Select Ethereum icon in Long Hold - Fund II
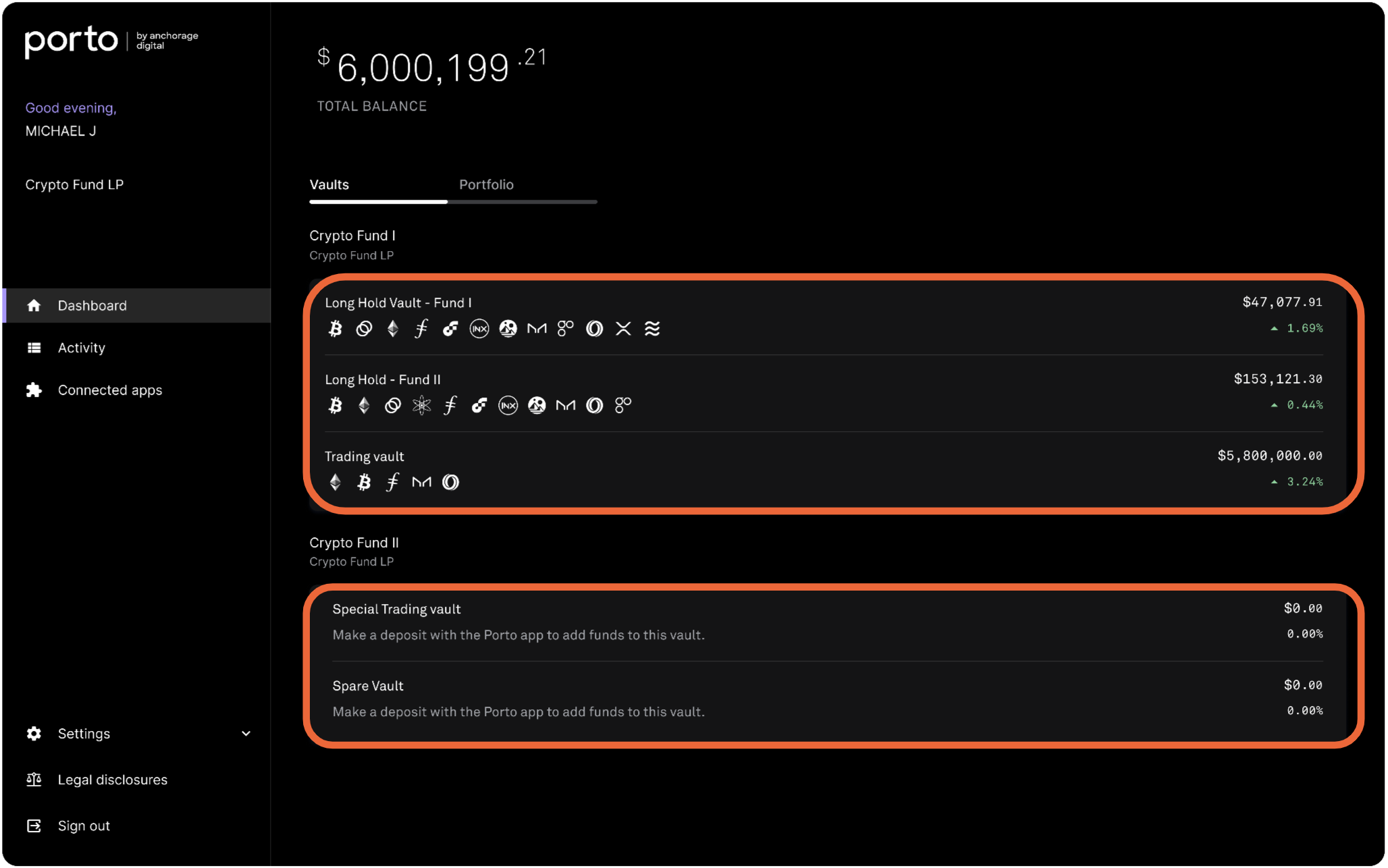This screenshot has height=868, width=1388. tap(365, 406)
